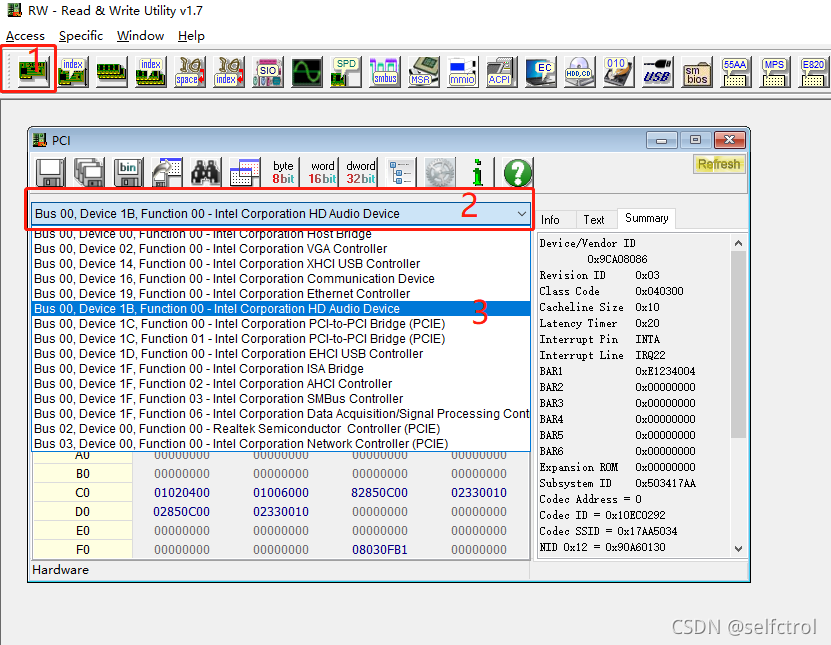The image size is (831, 645).
Task: Open the IO index access icon
Action: [228, 72]
